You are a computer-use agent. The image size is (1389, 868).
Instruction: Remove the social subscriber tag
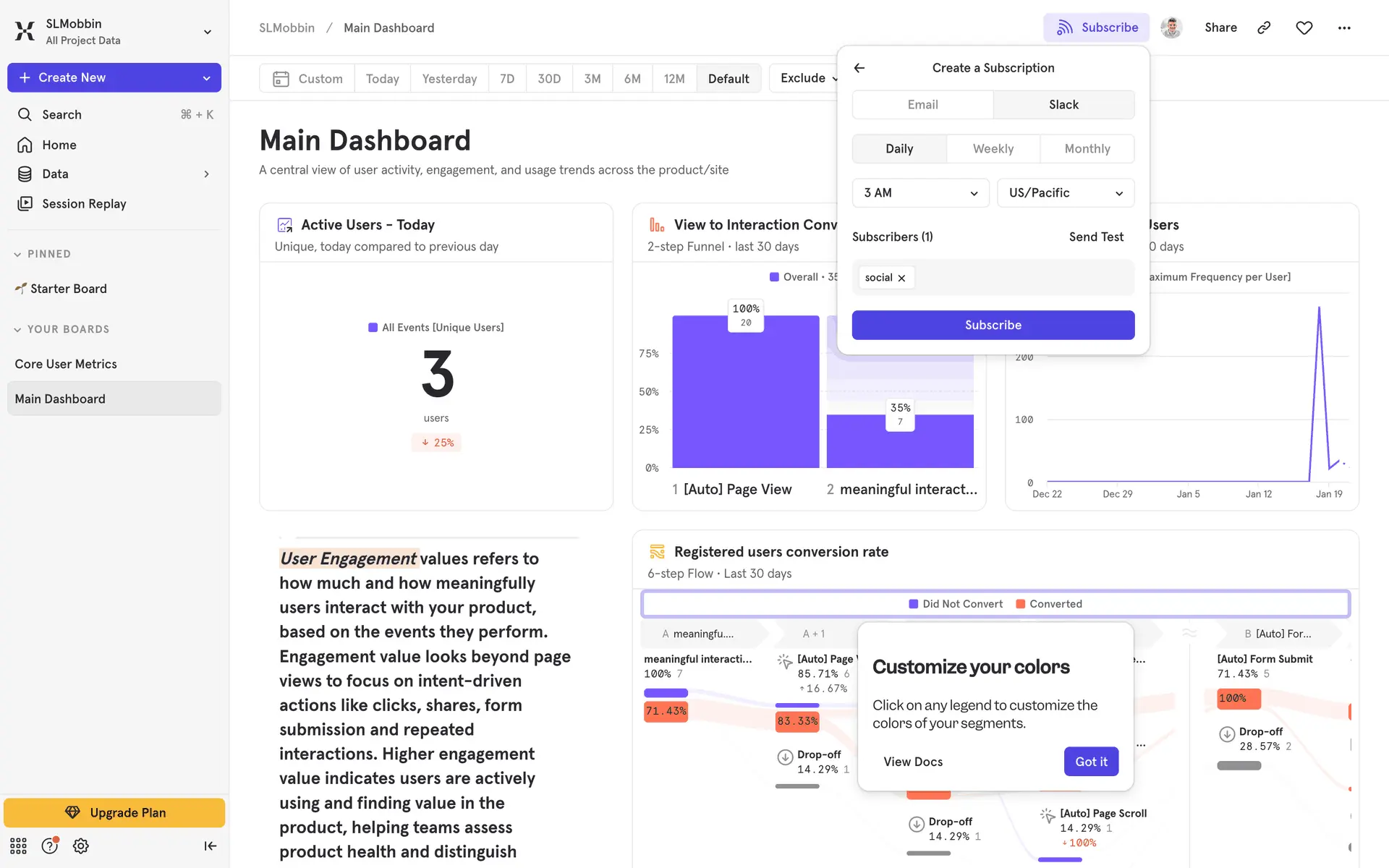(901, 278)
